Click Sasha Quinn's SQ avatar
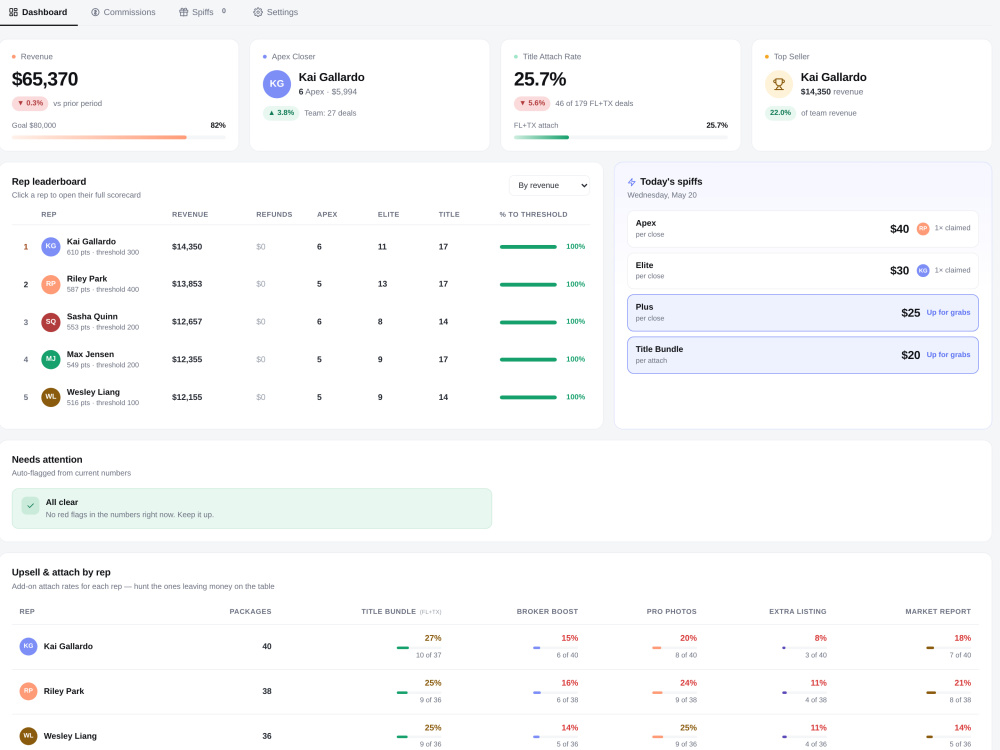This screenshot has height=750, width=1000. [50, 322]
